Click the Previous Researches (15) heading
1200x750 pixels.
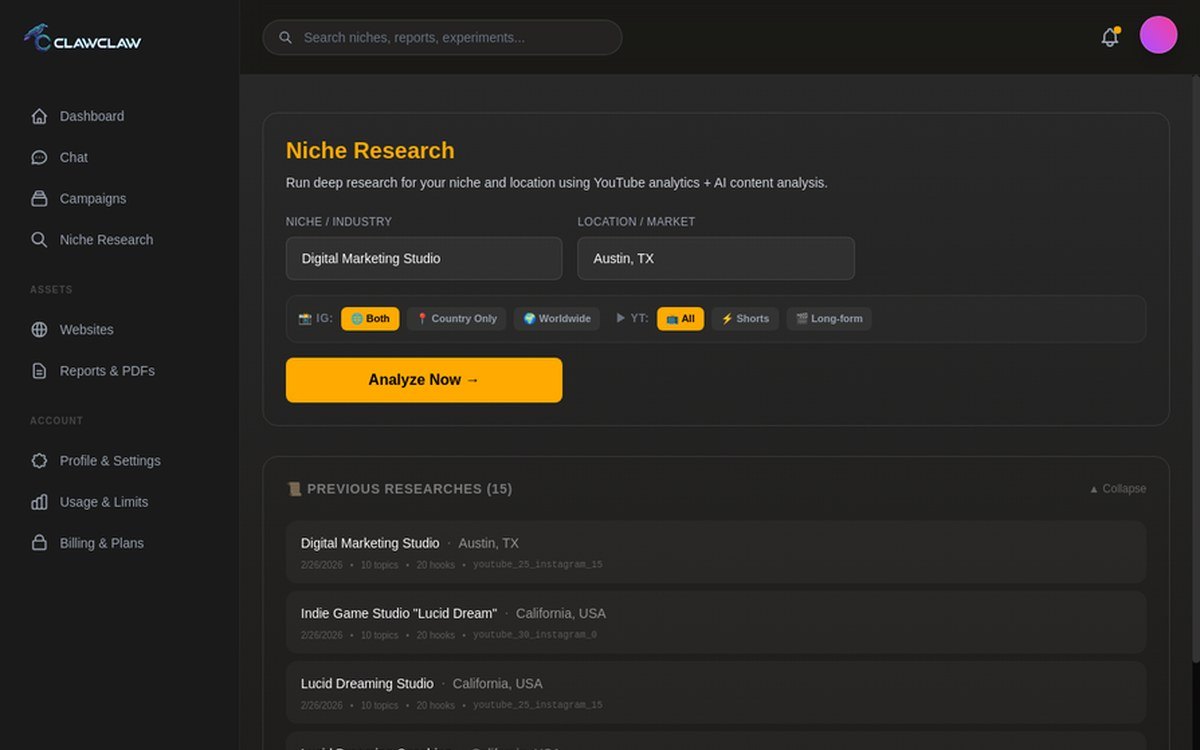(x=399, y=489)
